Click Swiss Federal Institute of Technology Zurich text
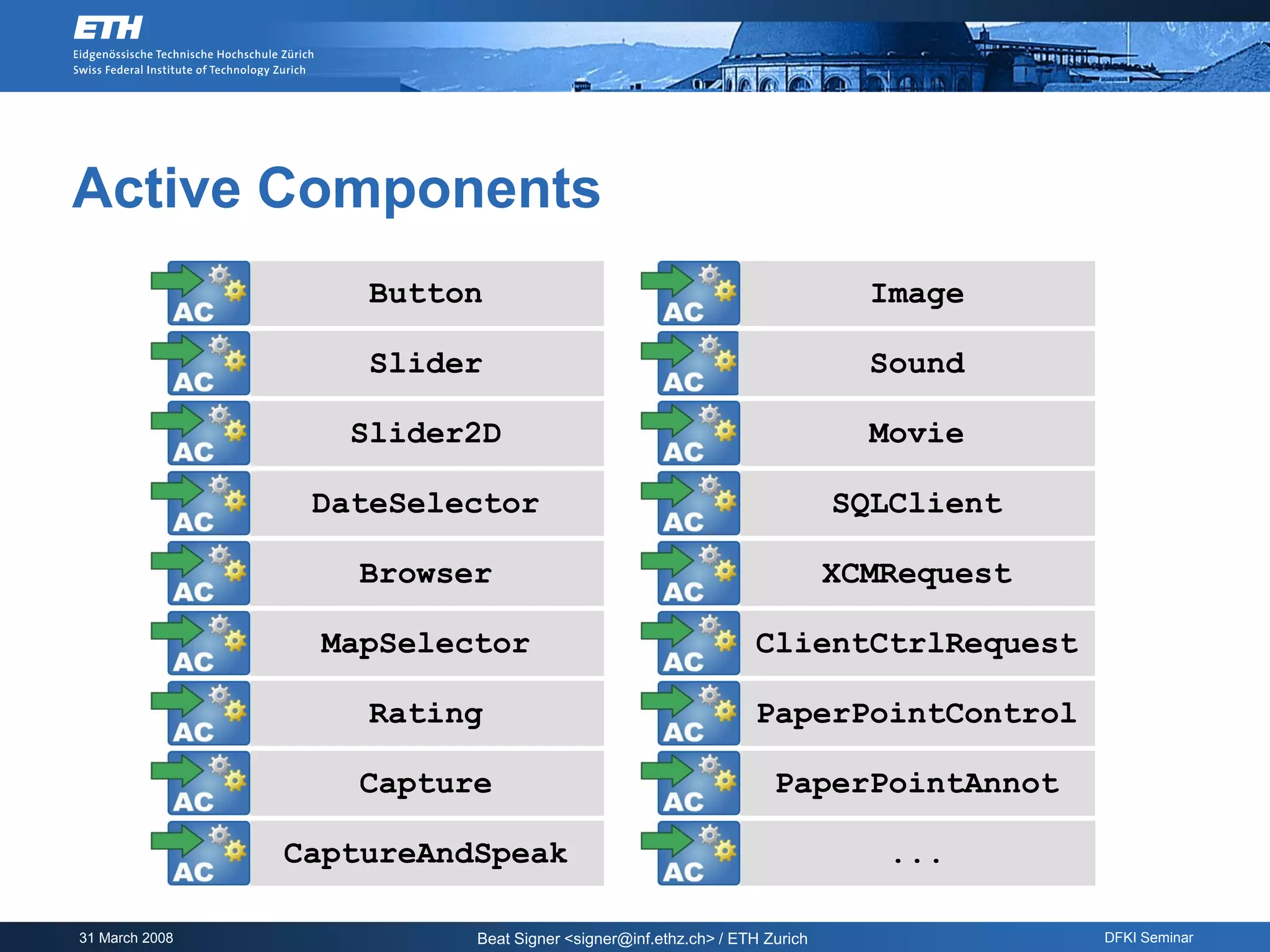 189,70
